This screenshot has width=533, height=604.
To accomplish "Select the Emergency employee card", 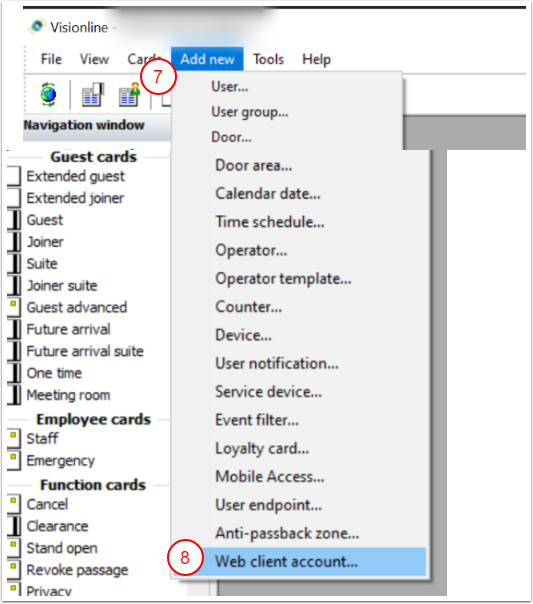I will 60,461.
